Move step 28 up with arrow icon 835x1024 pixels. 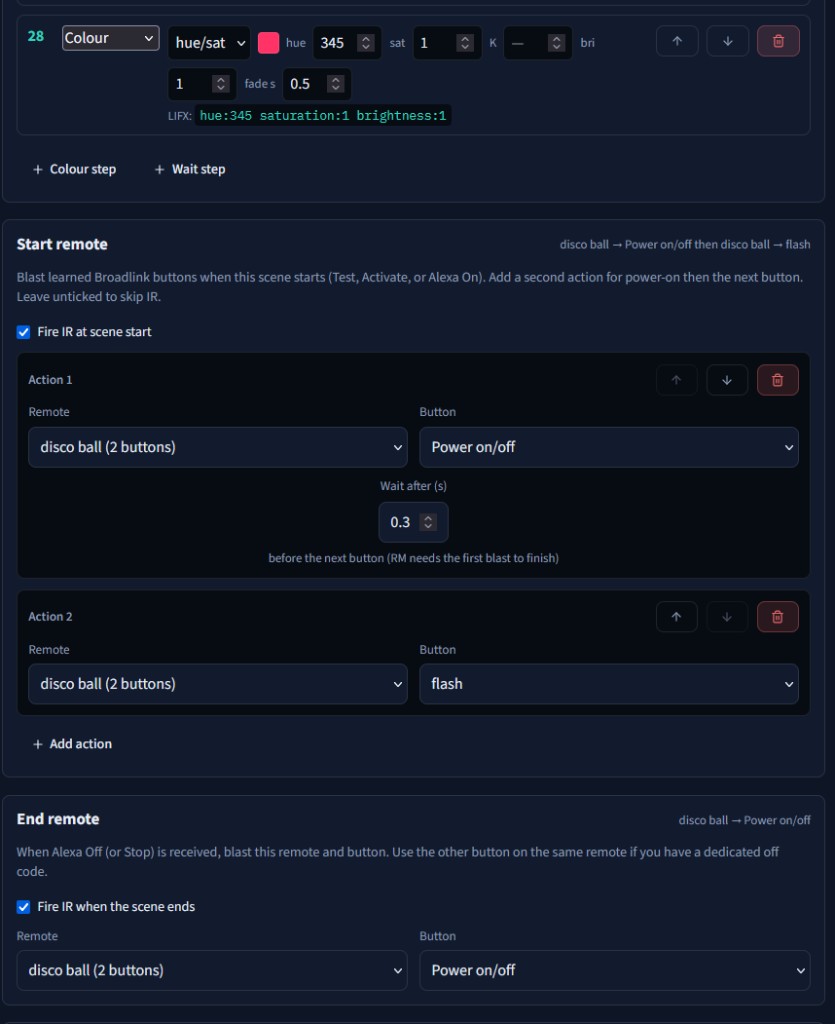[x=677, y=41]
